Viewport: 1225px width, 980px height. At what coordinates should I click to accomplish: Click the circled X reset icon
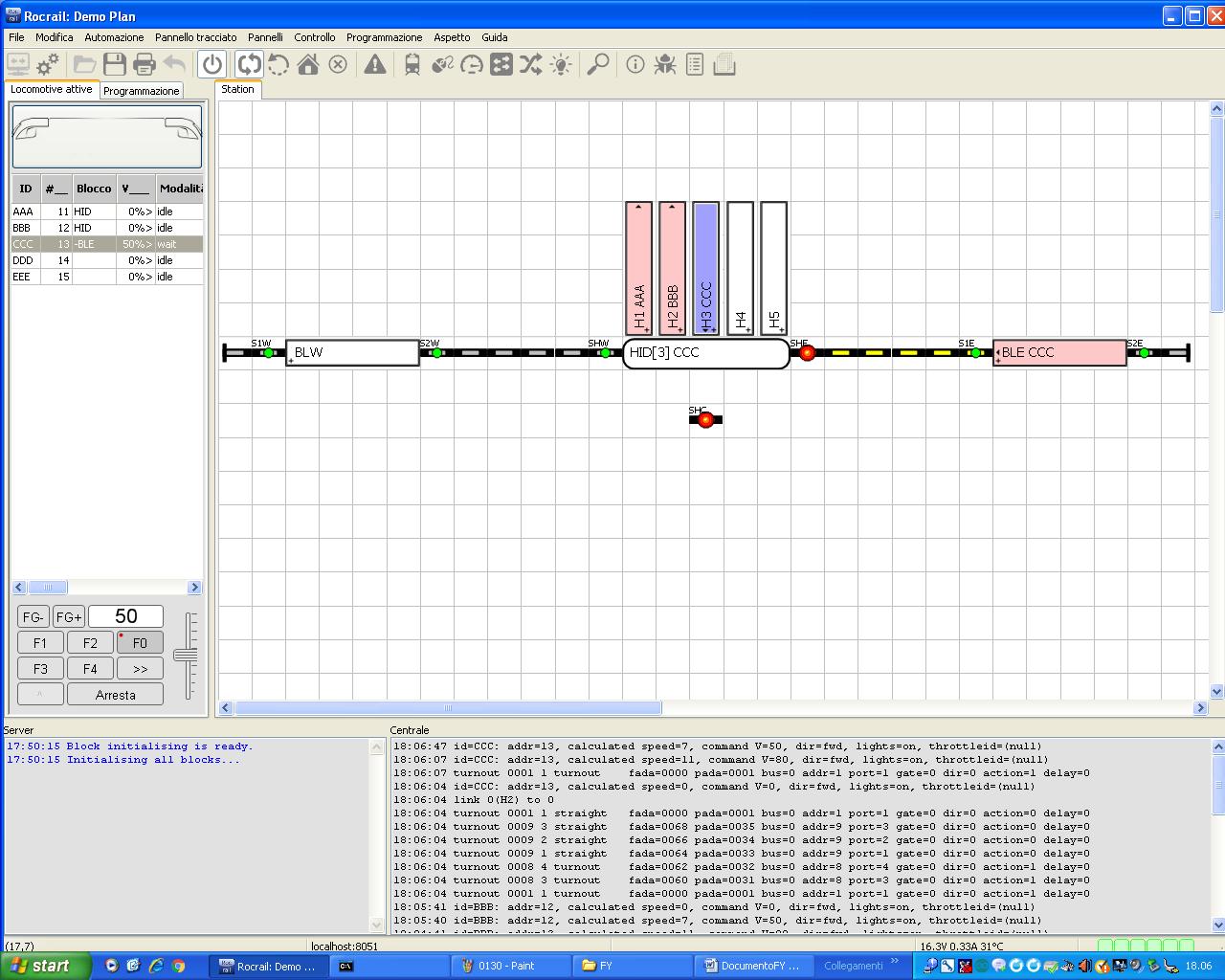tap(338, 64)
